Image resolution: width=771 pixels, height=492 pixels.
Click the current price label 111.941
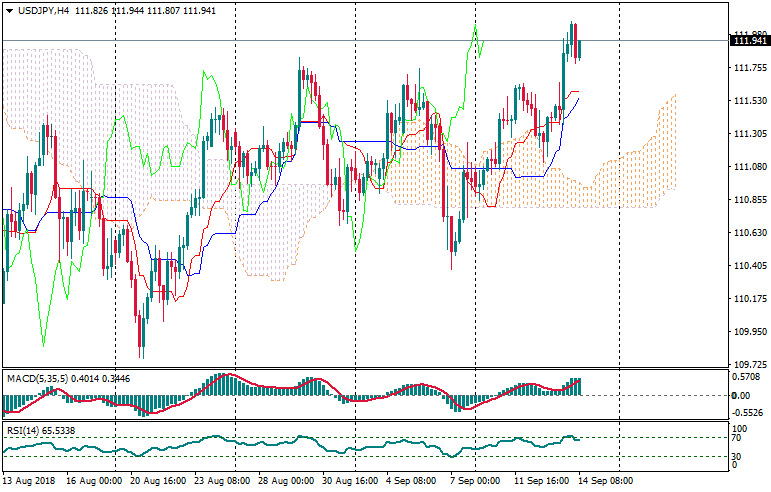tap(749, 40)
